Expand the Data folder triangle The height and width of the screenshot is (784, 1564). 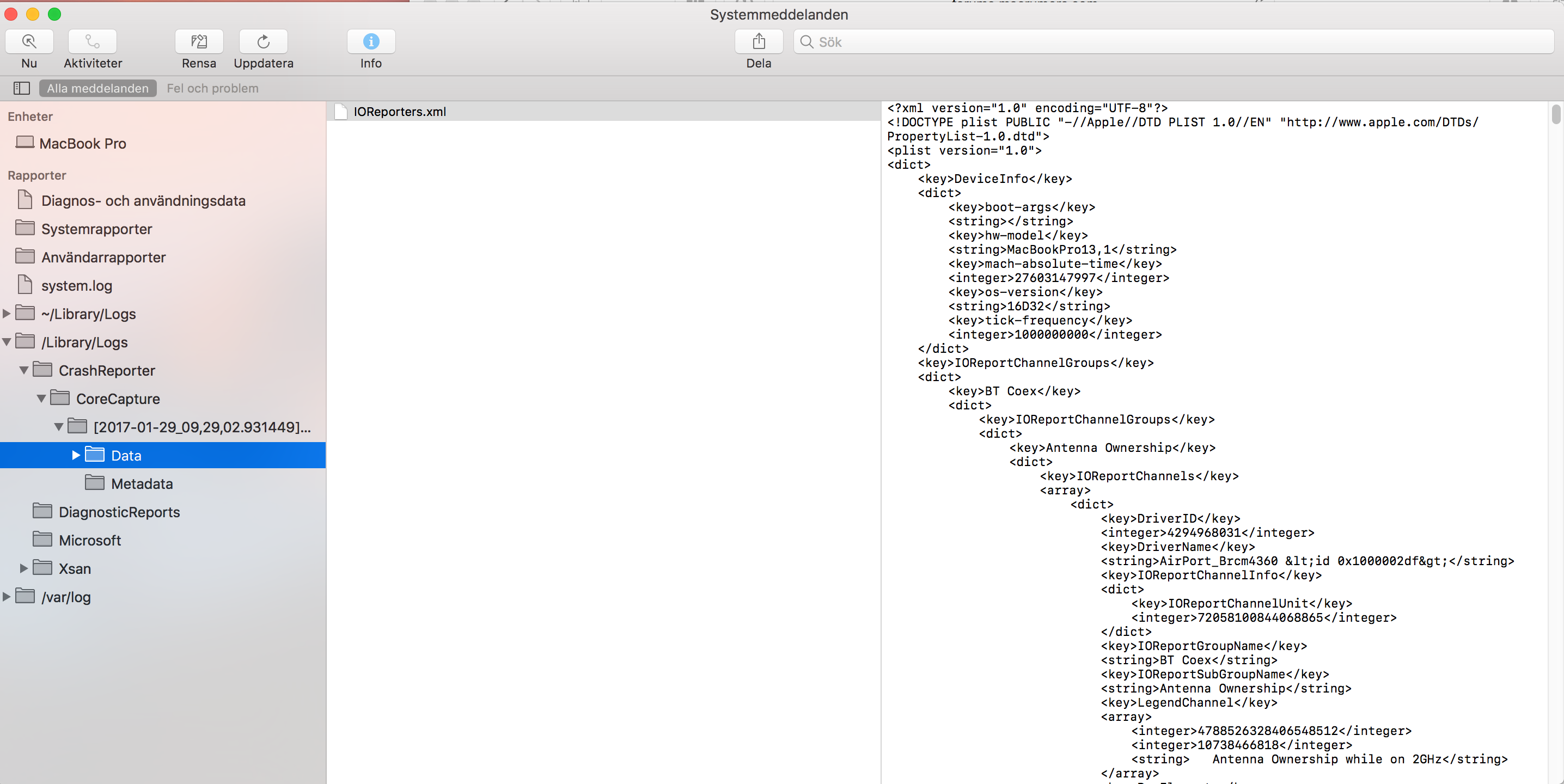tap(76, 455)
